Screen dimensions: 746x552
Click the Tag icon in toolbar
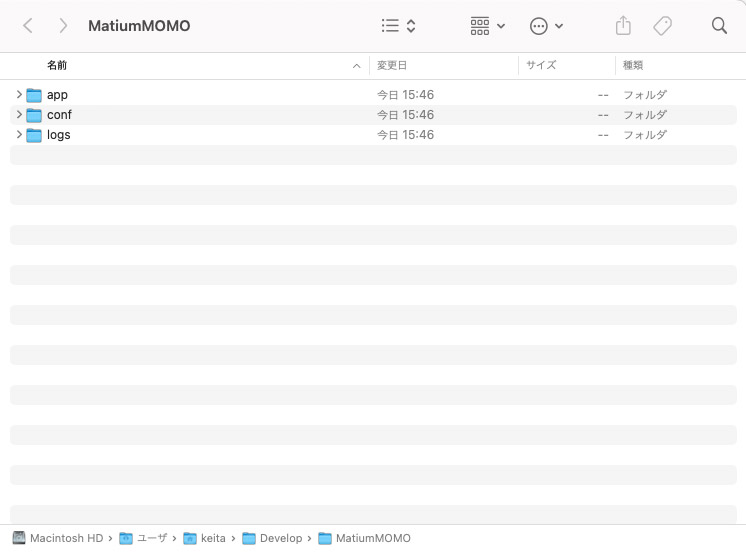(x=662, y=26)
